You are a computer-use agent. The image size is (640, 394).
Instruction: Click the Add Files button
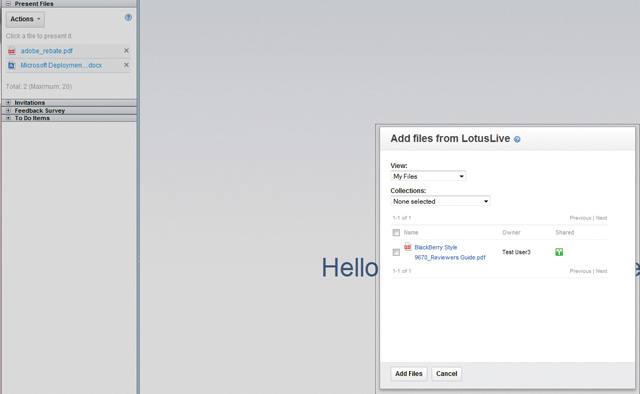click(409, 374)
